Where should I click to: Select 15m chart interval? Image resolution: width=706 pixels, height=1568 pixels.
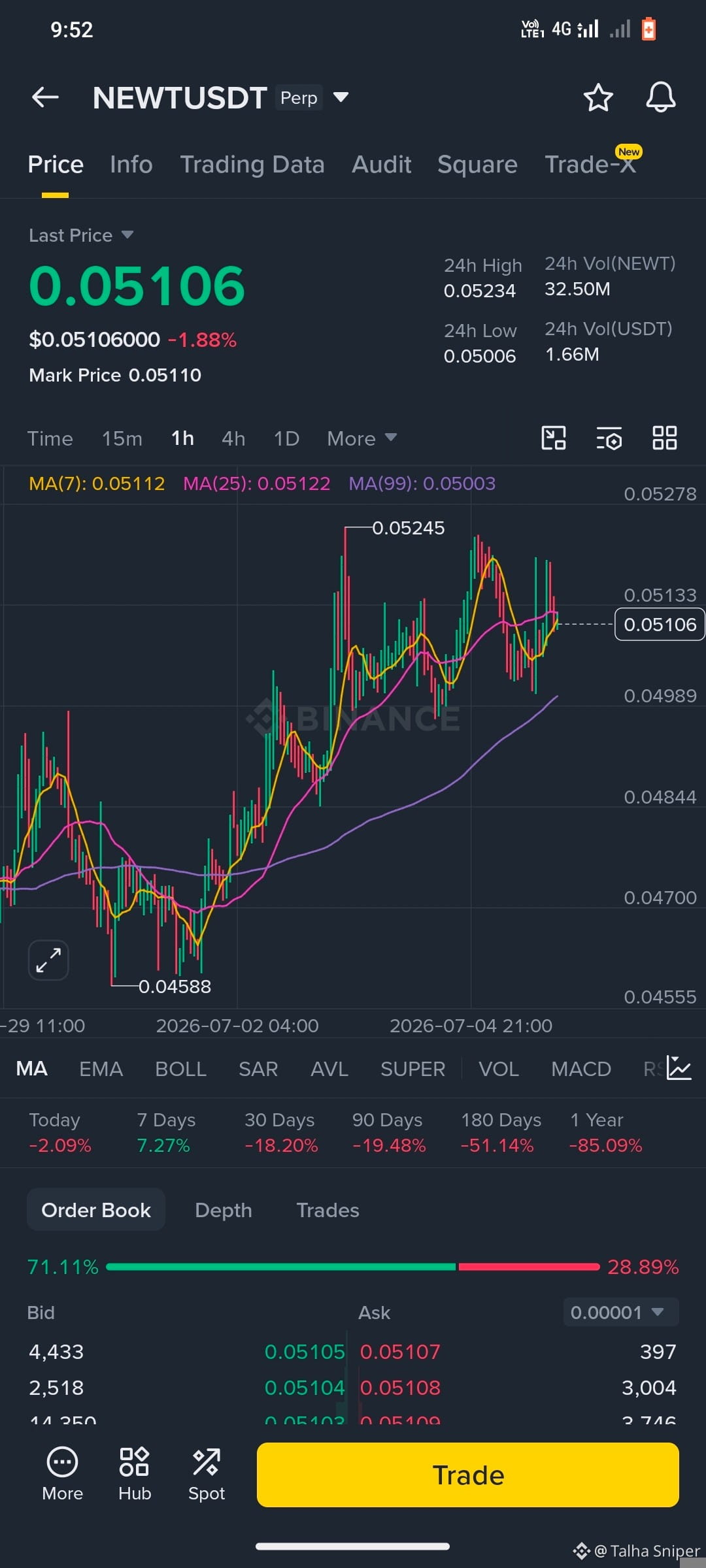pyautogui.click(x=122, y=438)
